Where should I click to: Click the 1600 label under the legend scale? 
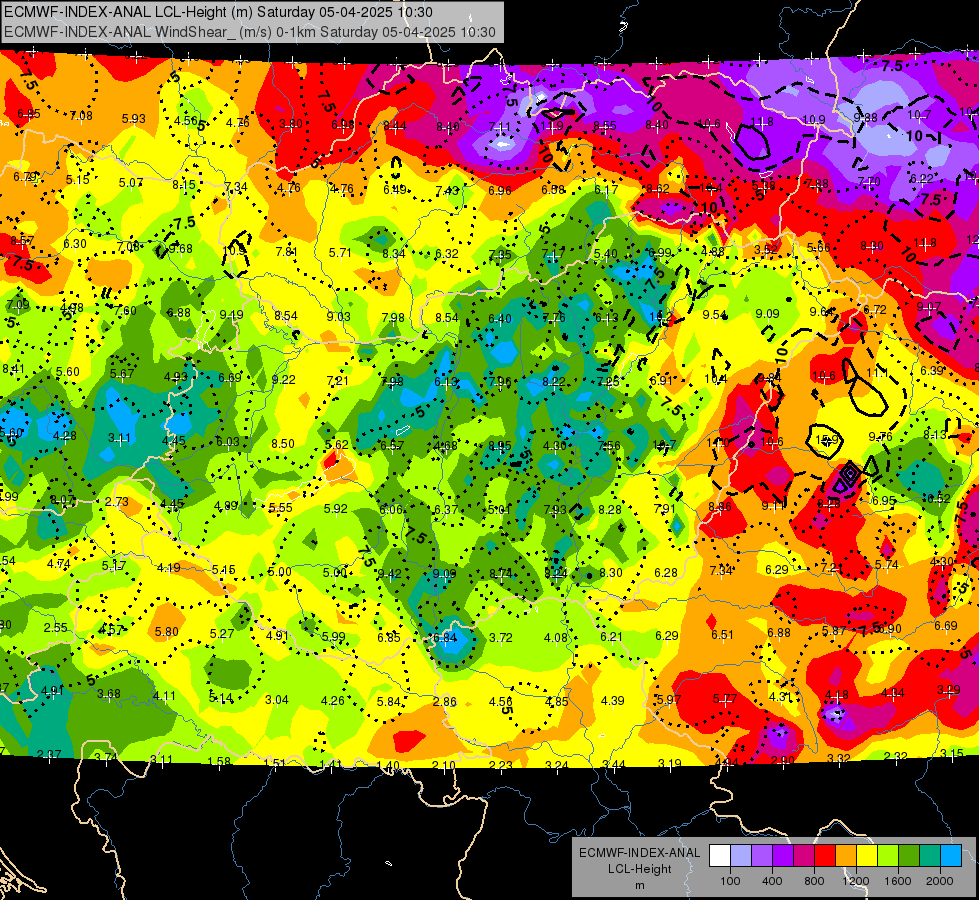[x=898, y=881]
